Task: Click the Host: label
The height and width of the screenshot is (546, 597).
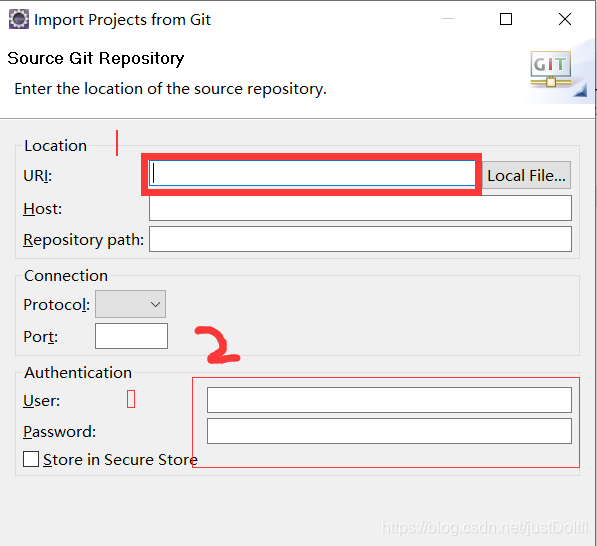Action: coord(42,209)
